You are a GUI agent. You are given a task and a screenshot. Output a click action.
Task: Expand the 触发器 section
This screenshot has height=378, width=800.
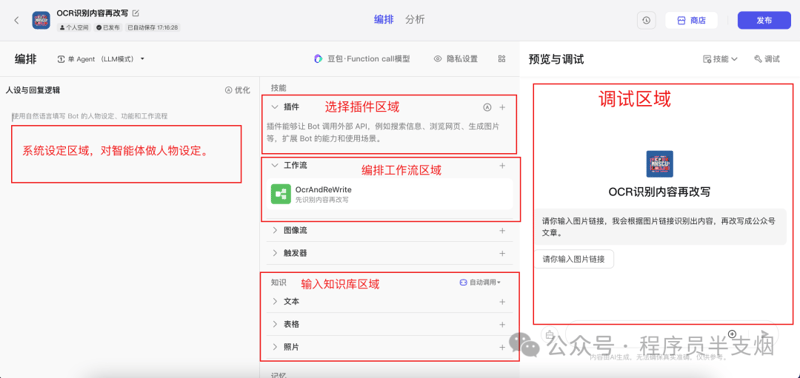click(275, 253)
